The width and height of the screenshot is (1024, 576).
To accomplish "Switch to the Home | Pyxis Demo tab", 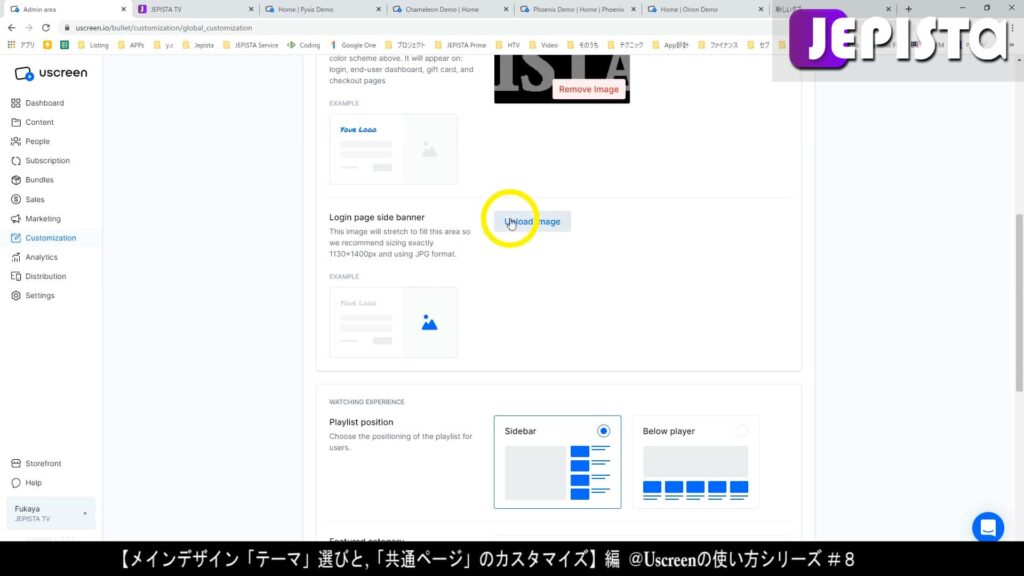I will (x=322, y=9).
